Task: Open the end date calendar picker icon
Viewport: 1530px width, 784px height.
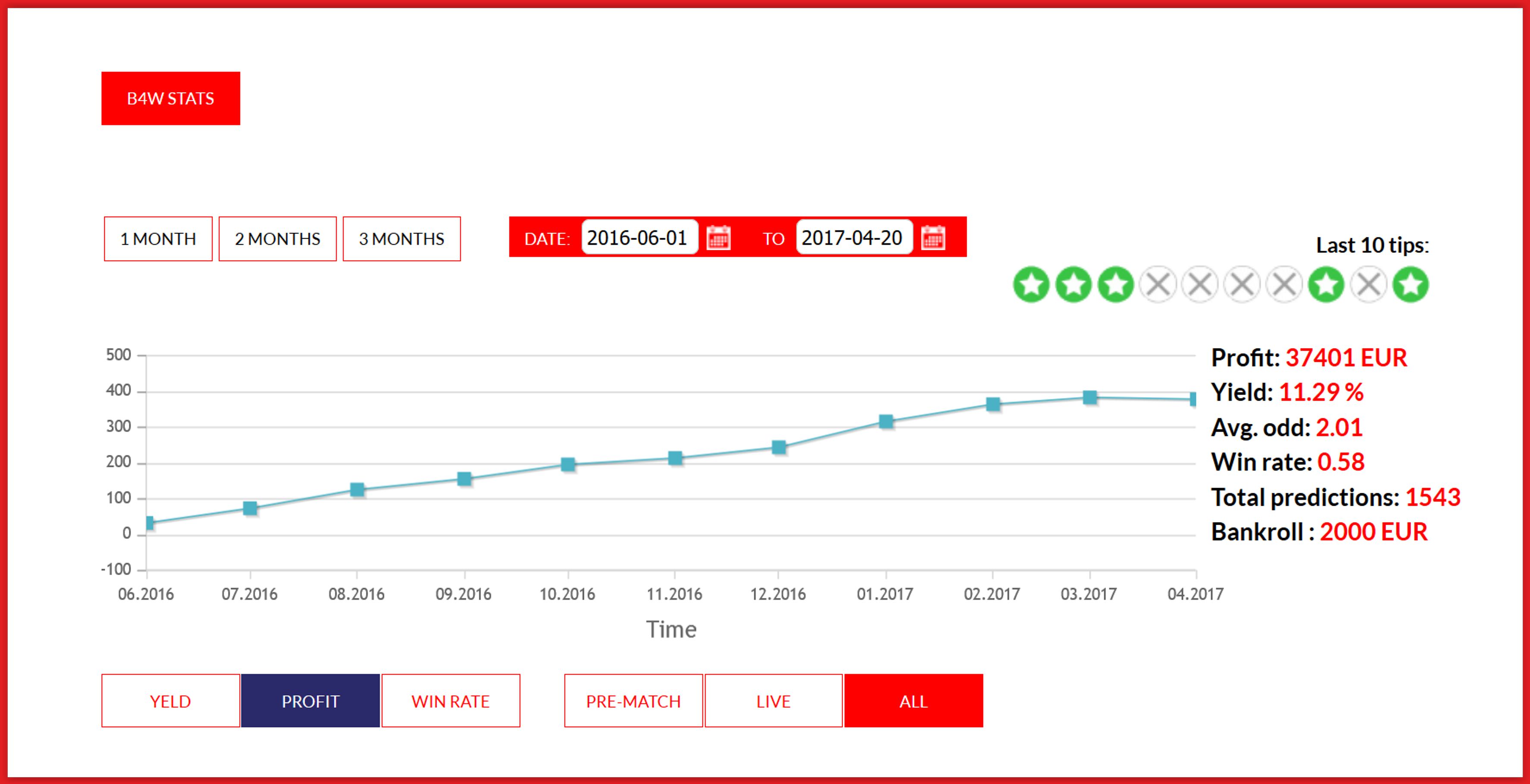Action: click(933, 238)
